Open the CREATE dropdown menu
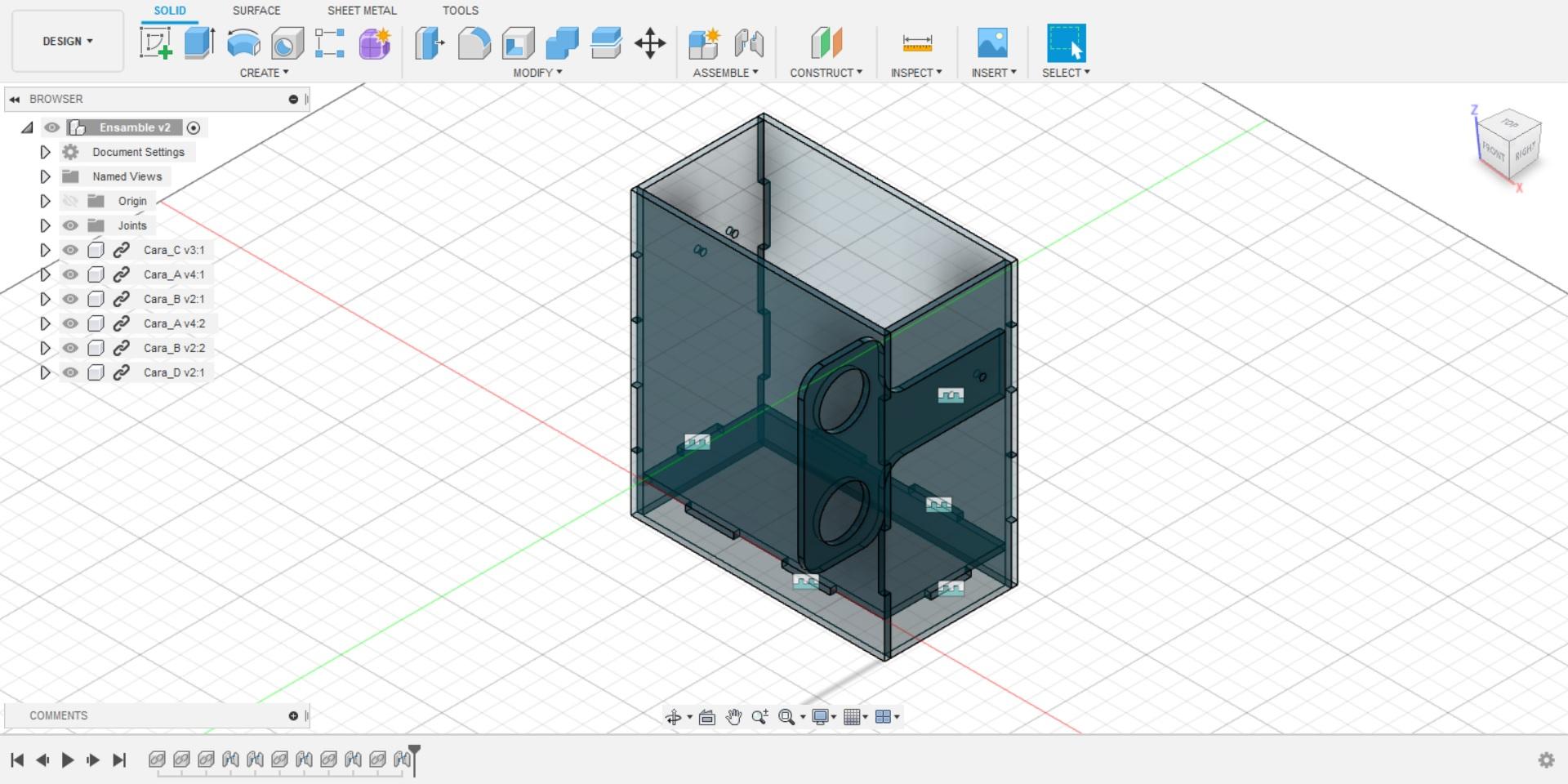The height and width of the screenshot is (784, 1568). click(264, 73)
